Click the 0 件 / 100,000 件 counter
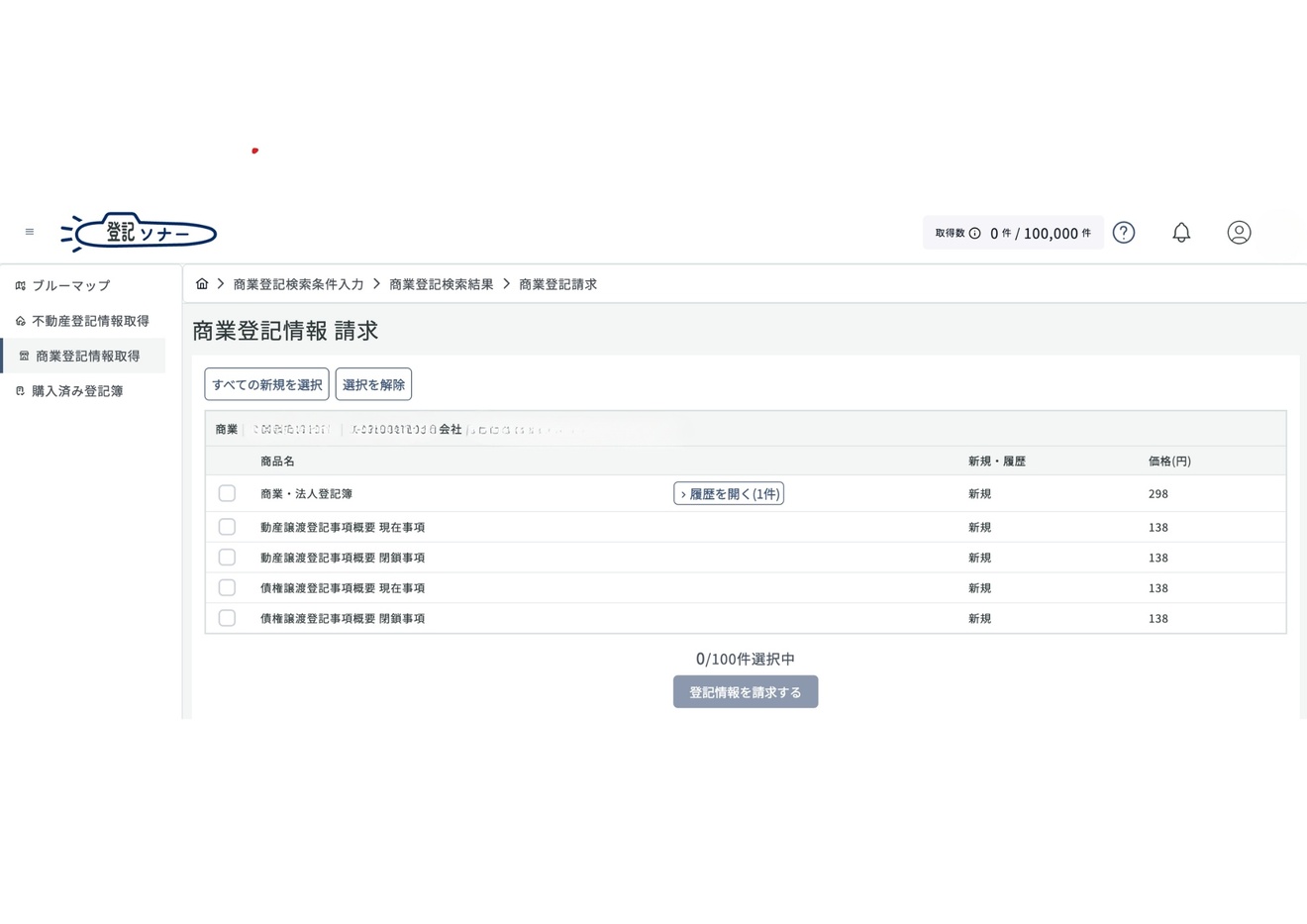Screen dimensions: 1307x924 pyautogui.click(x=1041, y=234)
